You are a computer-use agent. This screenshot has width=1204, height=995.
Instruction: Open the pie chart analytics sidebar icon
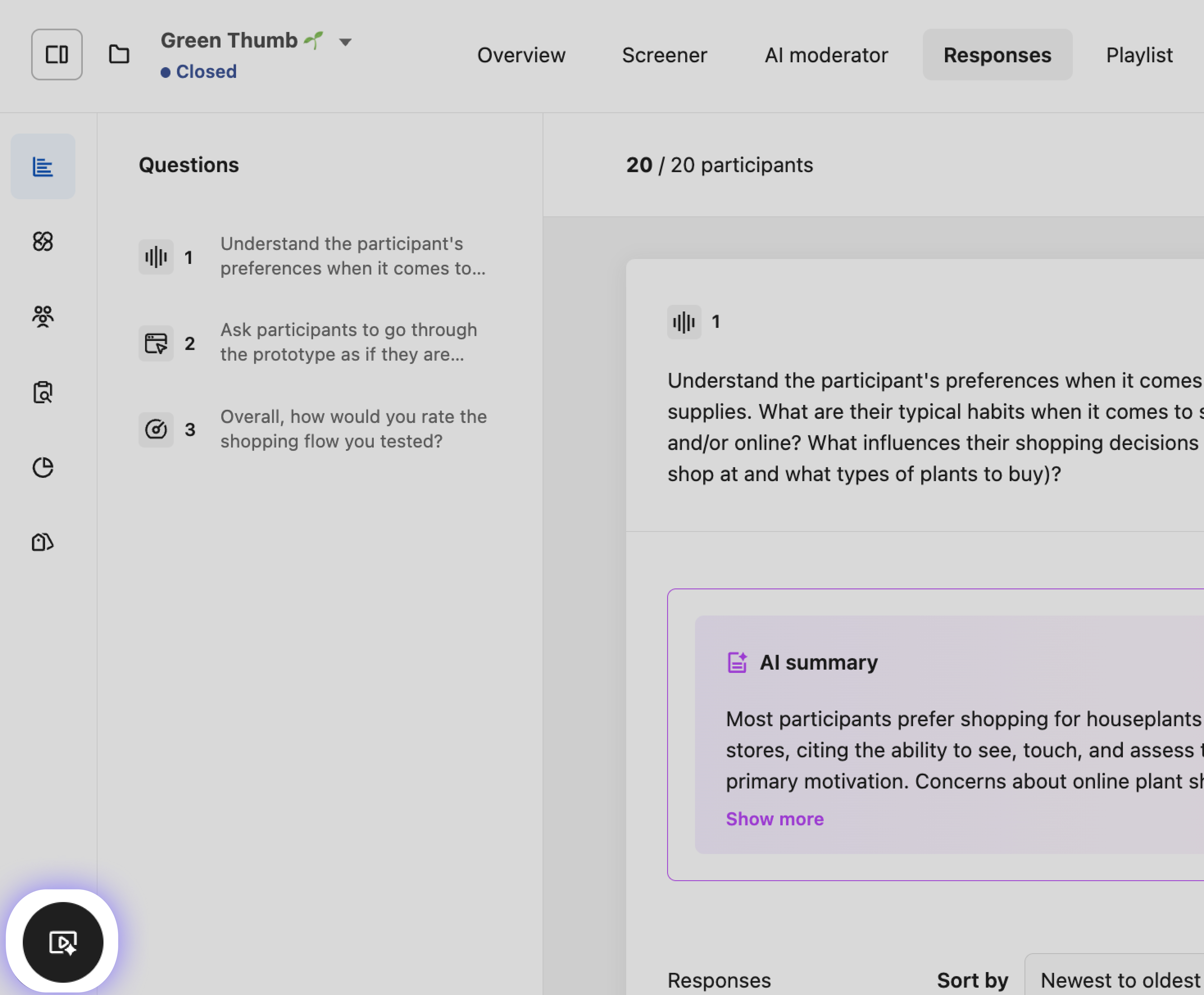pyautogui.click(x=43, y=468)
